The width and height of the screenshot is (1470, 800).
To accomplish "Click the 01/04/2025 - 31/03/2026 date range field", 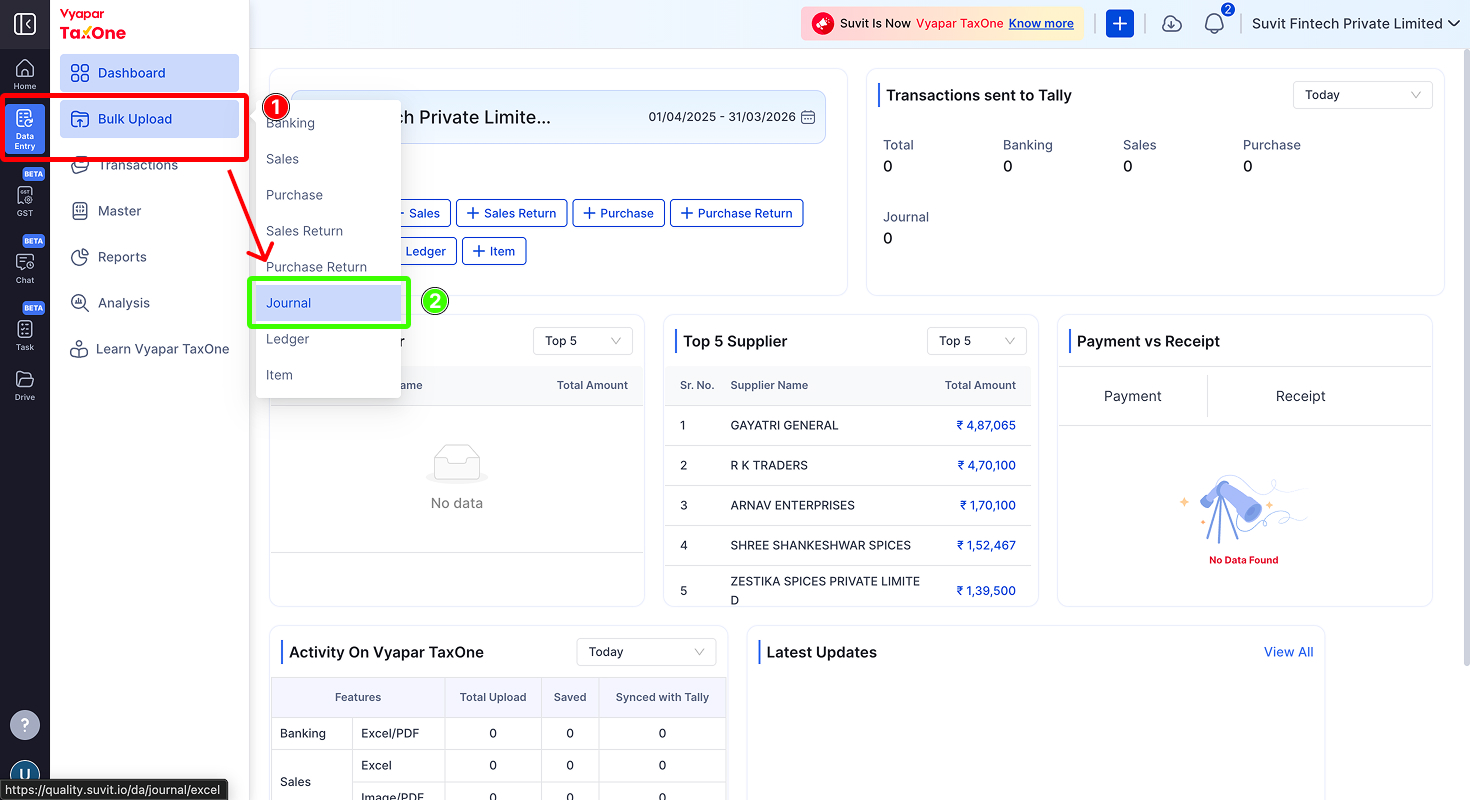I will tap(732, 117).
